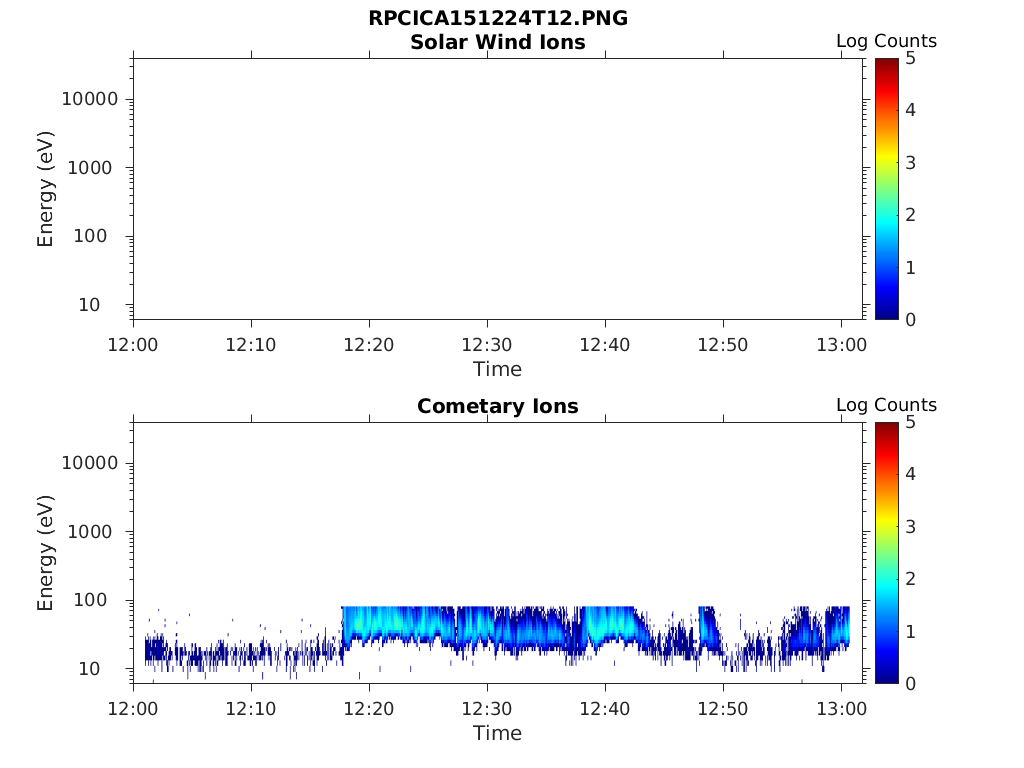
Task: Click colorbar value 4 on Solar Wind colorbar
Action: (x=910, y=110)
